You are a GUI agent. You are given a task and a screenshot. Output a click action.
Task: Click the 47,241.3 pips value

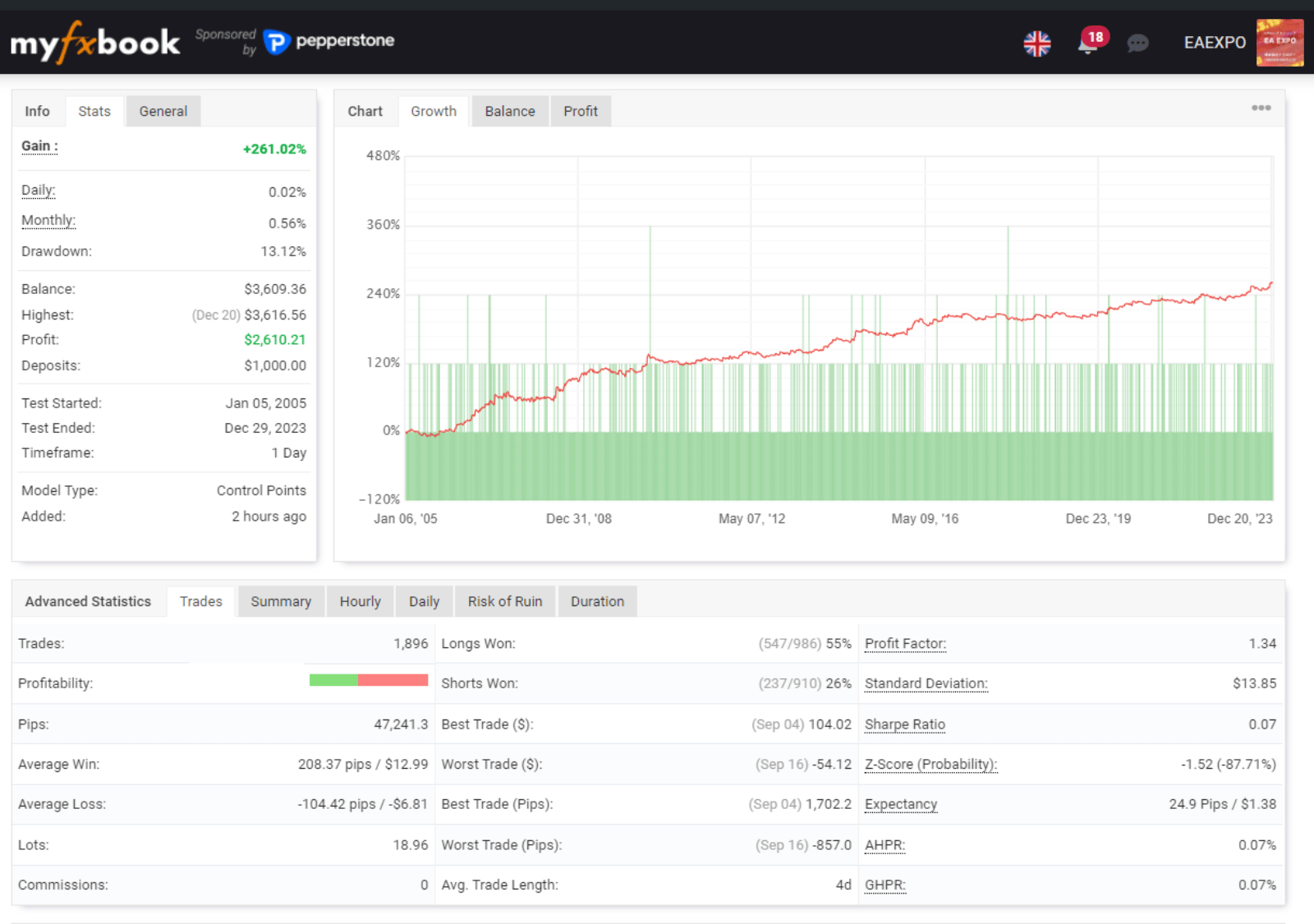coord(401,724)
